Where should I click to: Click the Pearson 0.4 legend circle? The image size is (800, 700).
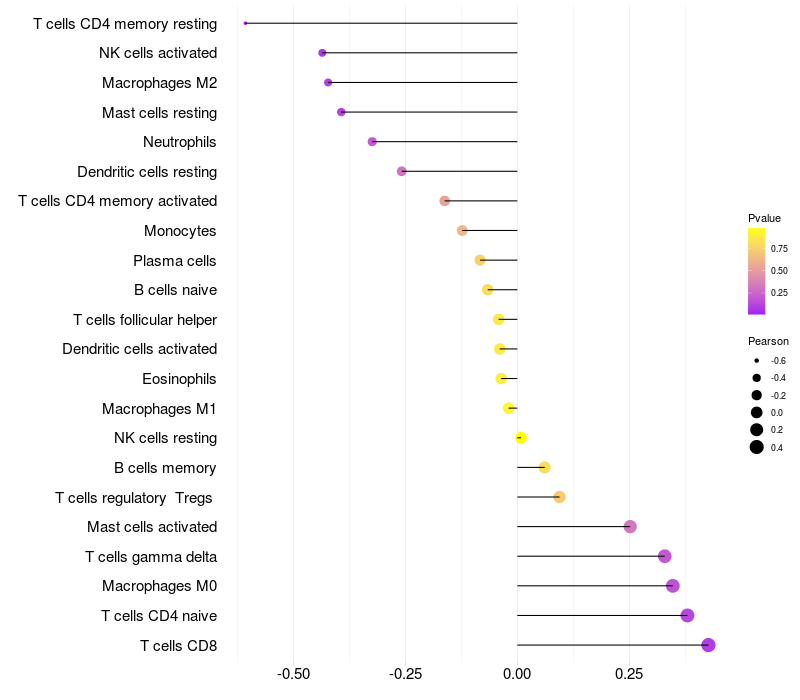tap(757, 447)
